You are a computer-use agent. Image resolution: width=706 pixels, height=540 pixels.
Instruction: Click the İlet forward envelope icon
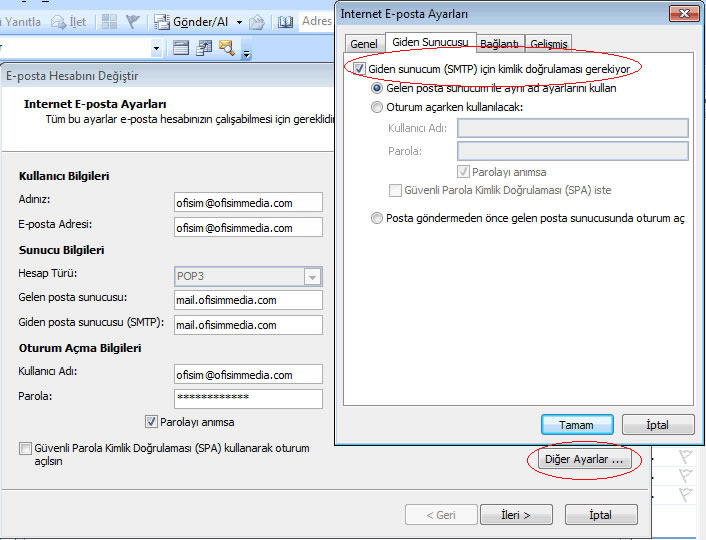(59, 22)
